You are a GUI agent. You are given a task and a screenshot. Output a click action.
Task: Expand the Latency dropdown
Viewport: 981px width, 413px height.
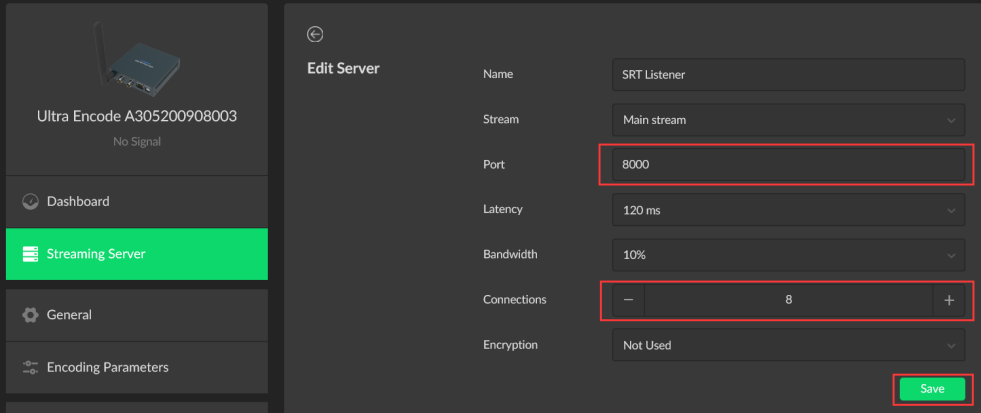pos(787,211)
